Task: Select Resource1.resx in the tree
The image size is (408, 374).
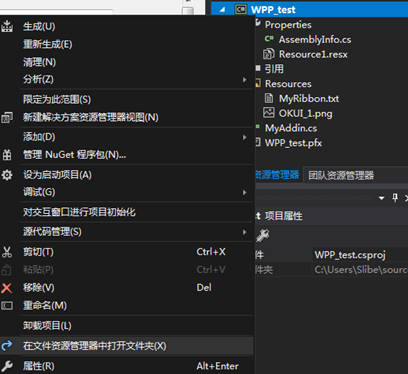Action: (313, 54)
